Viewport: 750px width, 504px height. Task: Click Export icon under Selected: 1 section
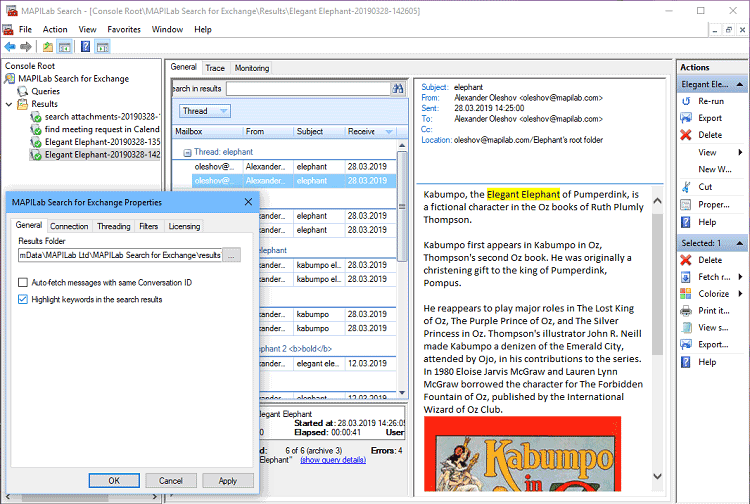(686, 344)
